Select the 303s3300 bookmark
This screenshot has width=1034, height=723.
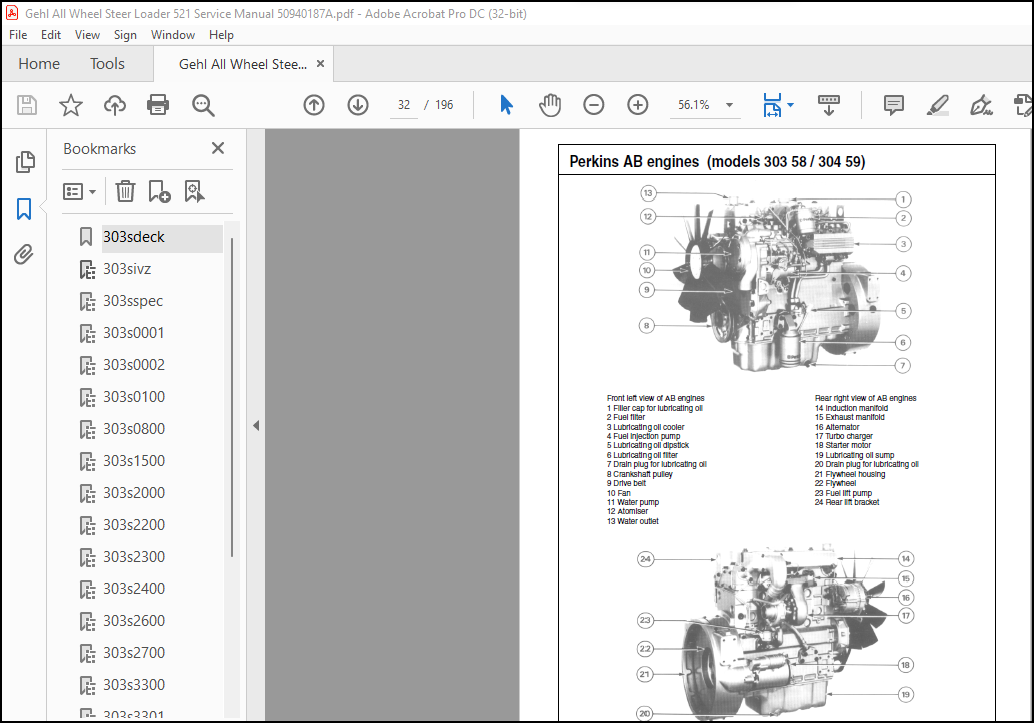pyautogui.click(x=134, y=685)
